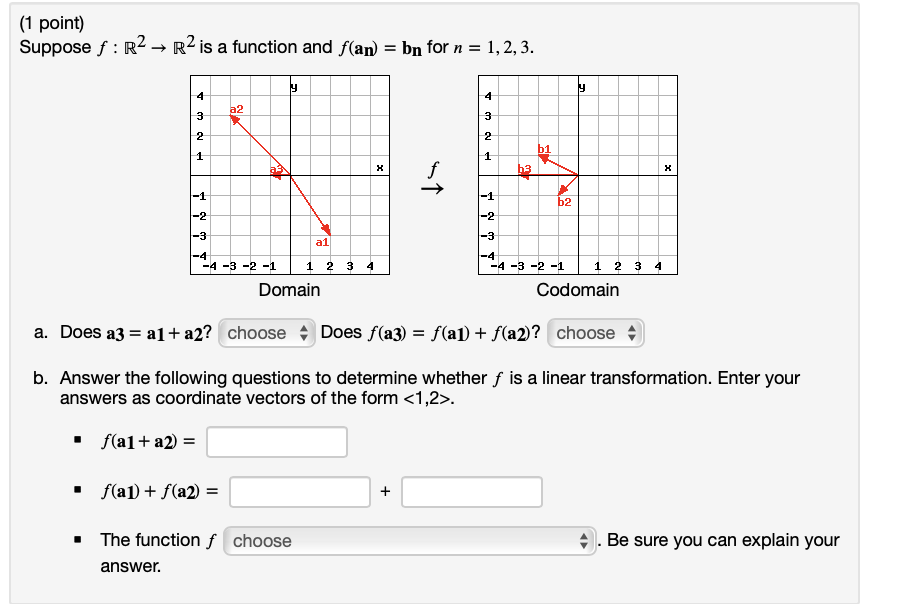Click the f(a1 + a2) answer box
The width and height of the screenshot is (922, 604).
276,441
